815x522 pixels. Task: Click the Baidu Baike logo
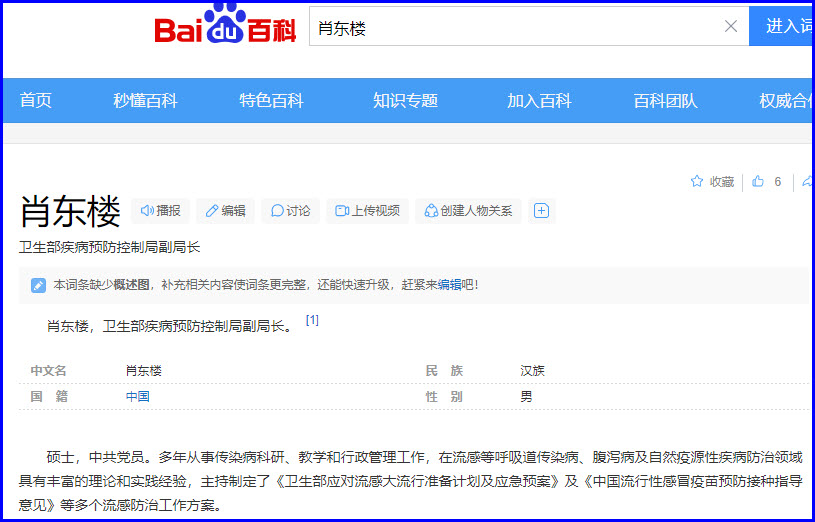click(x=225, y=27)
